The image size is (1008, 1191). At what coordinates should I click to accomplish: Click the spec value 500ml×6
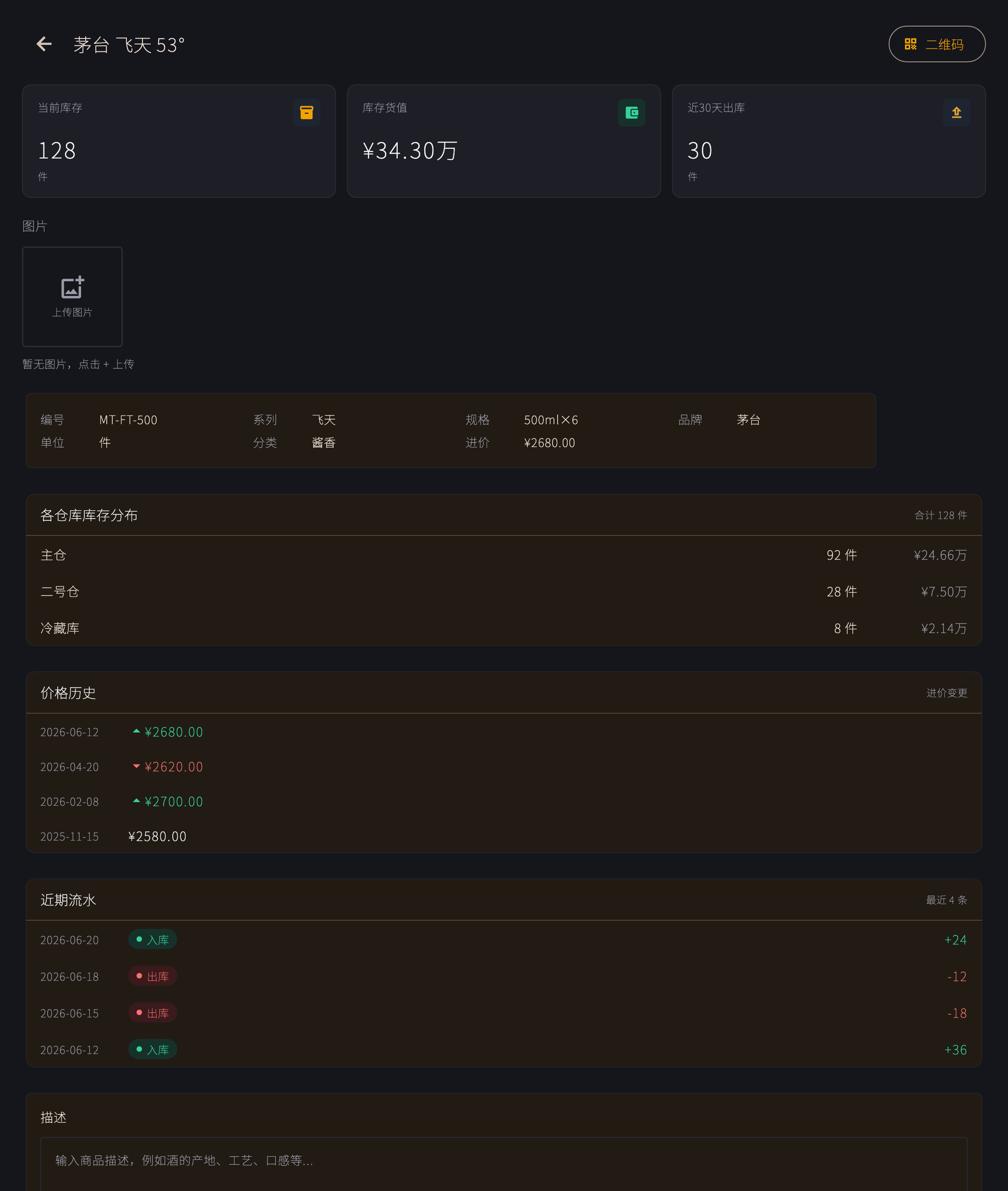pyautogui.click(x=551, y=420)
